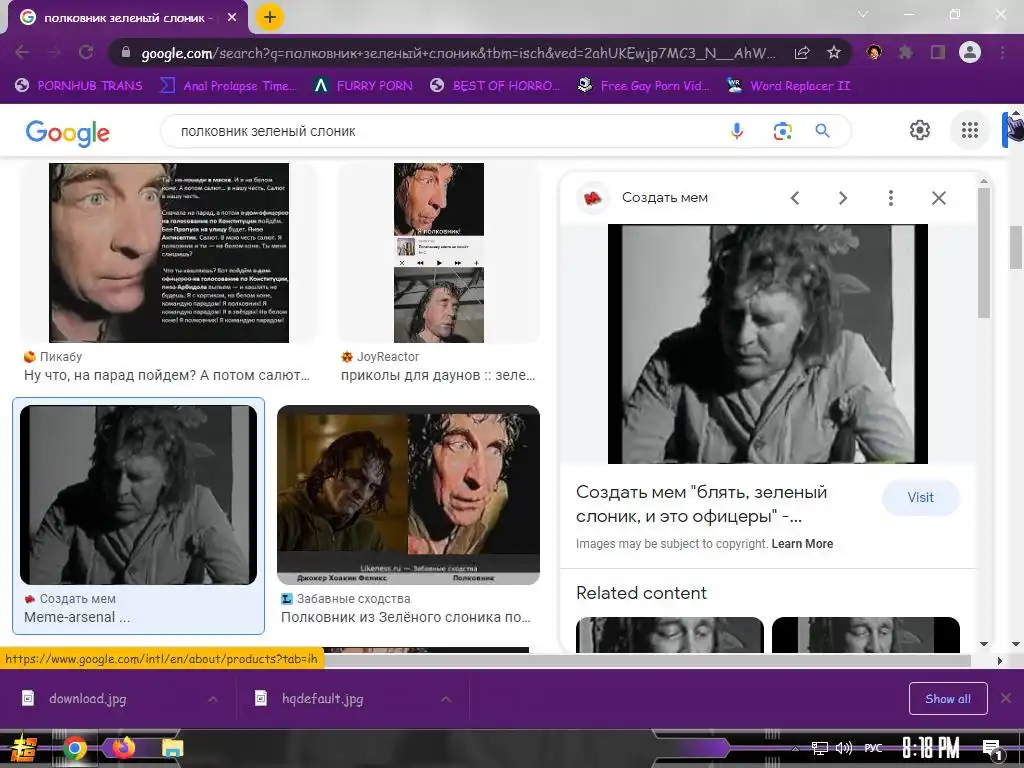
Task: Click the preview panel vertical scrollbar
Action: (x=984, y=253)
